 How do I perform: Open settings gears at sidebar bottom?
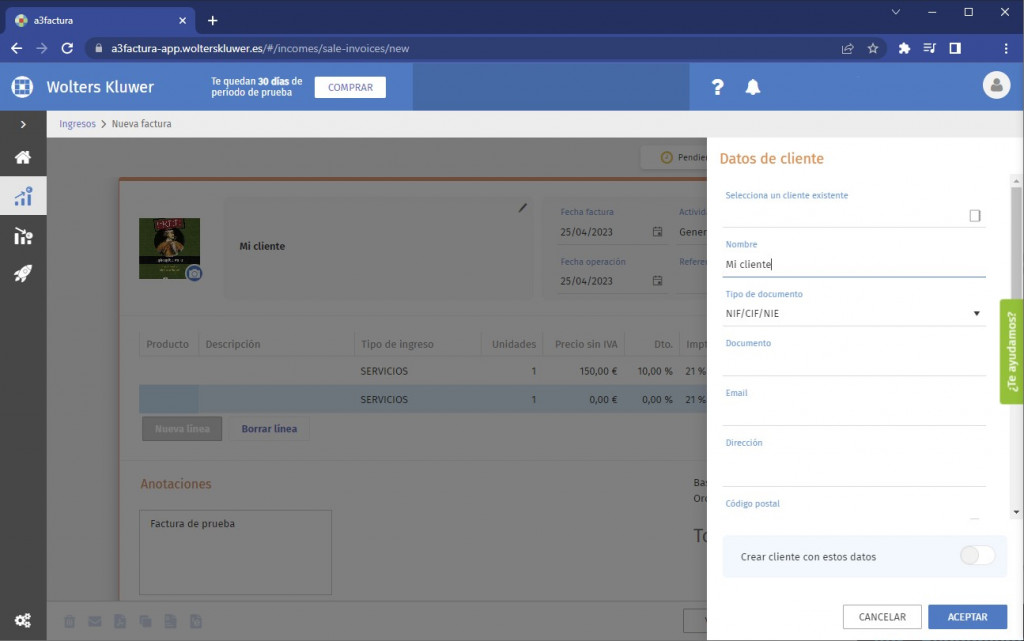click(x=22, y=620)
